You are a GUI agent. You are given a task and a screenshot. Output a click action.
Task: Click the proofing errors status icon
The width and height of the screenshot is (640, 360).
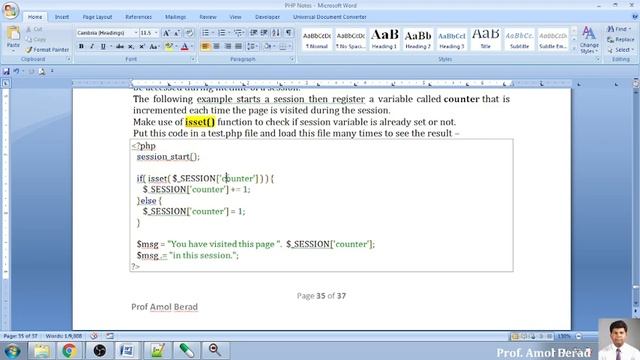pos(94,336)
